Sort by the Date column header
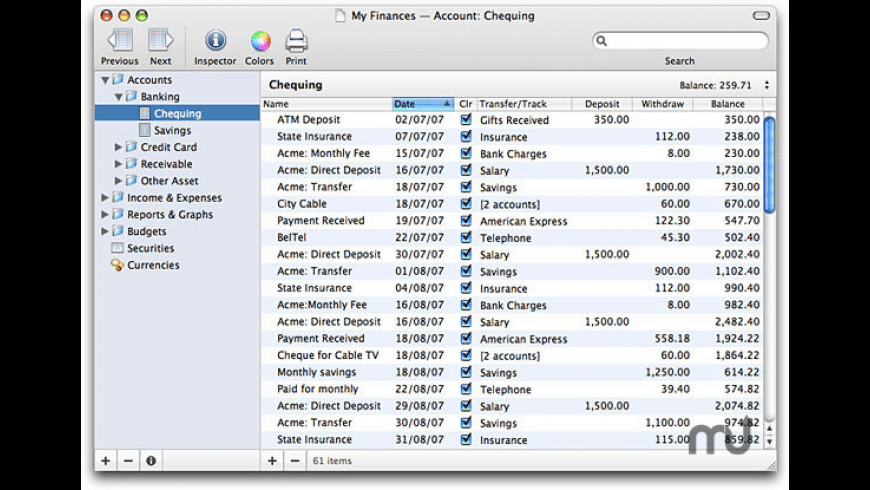The width and height of the screenshot is (870, 490). [423, 104]
